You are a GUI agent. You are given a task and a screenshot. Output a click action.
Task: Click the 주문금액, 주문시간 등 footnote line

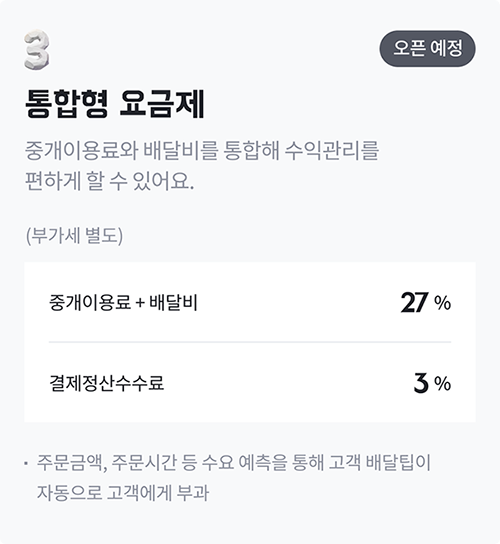point(234,463)
